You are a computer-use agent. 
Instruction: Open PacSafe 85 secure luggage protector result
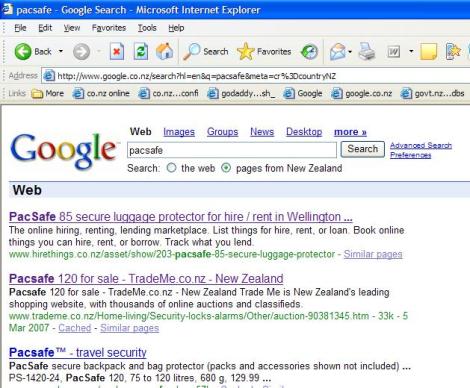[181, 217]
